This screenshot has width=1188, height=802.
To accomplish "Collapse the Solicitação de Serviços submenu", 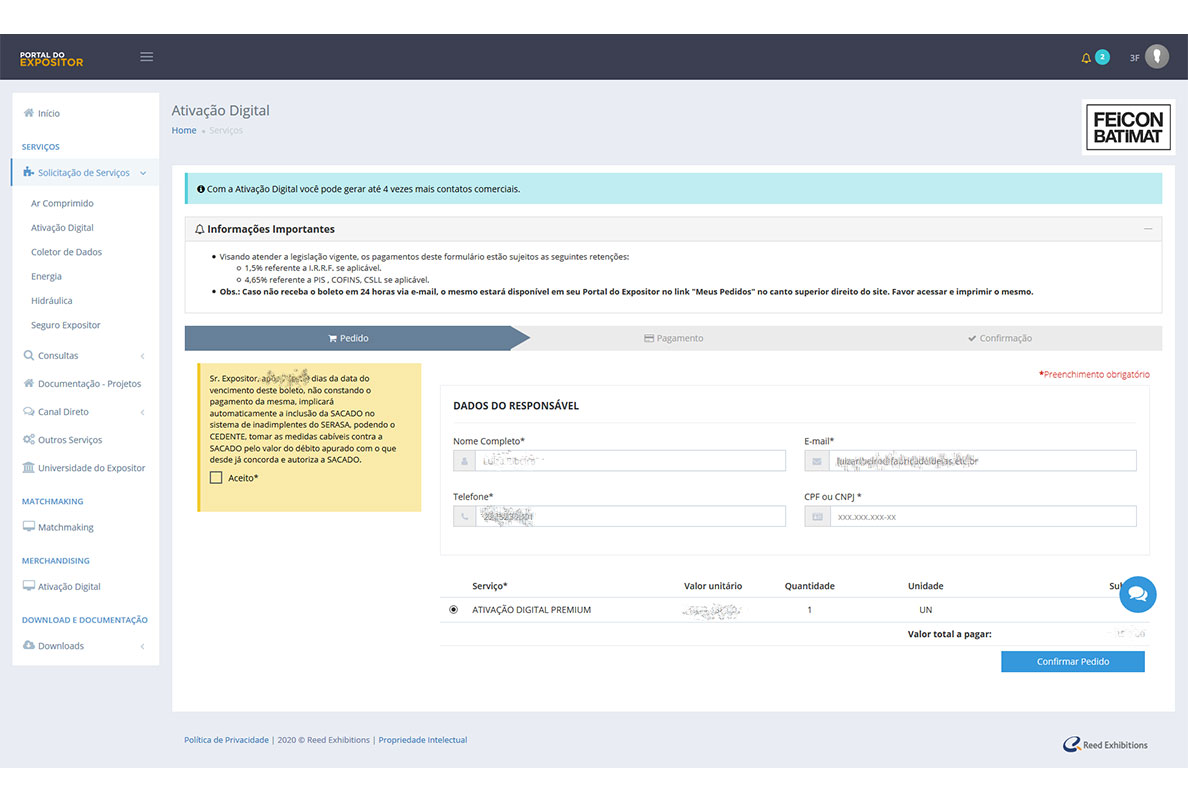I will coord(143,173).
